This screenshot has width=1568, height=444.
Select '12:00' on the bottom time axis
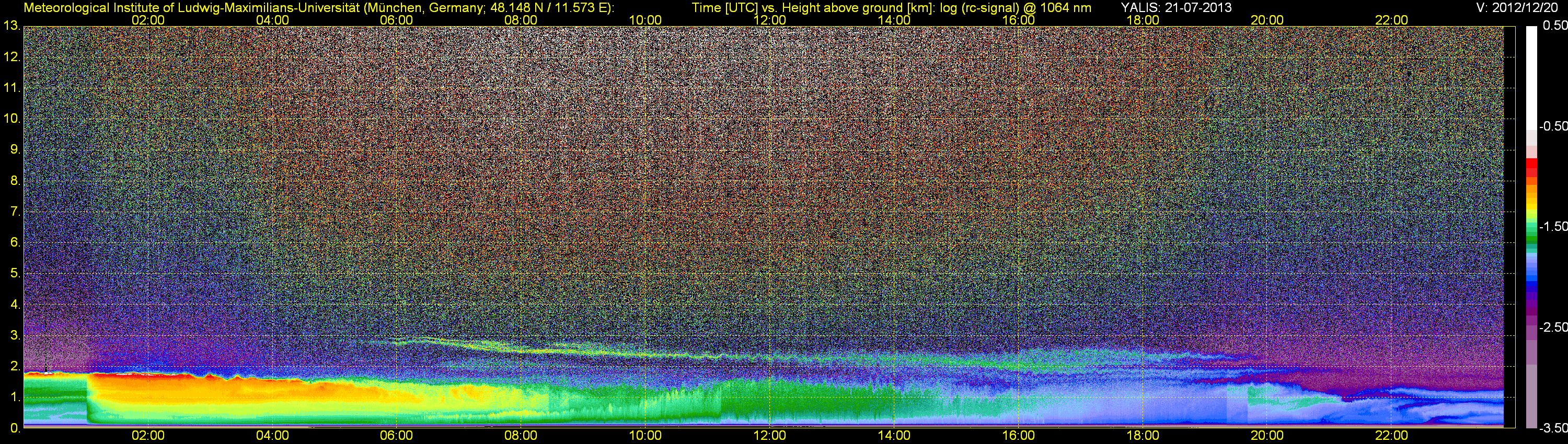(769, 436)
